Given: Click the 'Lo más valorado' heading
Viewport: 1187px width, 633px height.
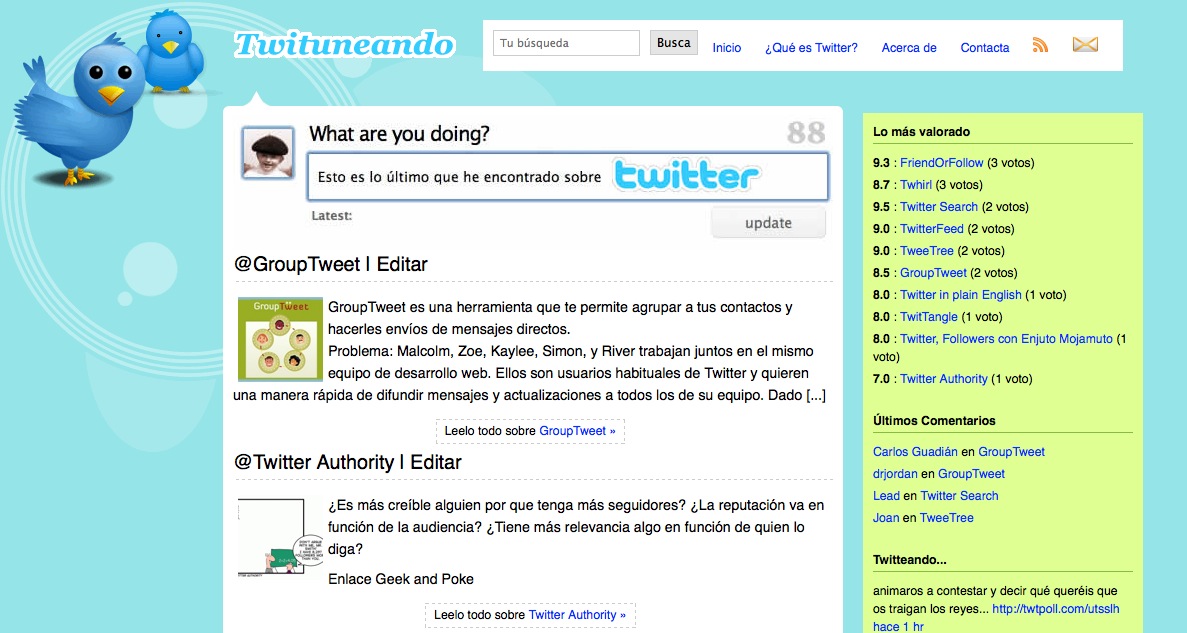Looking at the screenshot, I should pos(921,132).
